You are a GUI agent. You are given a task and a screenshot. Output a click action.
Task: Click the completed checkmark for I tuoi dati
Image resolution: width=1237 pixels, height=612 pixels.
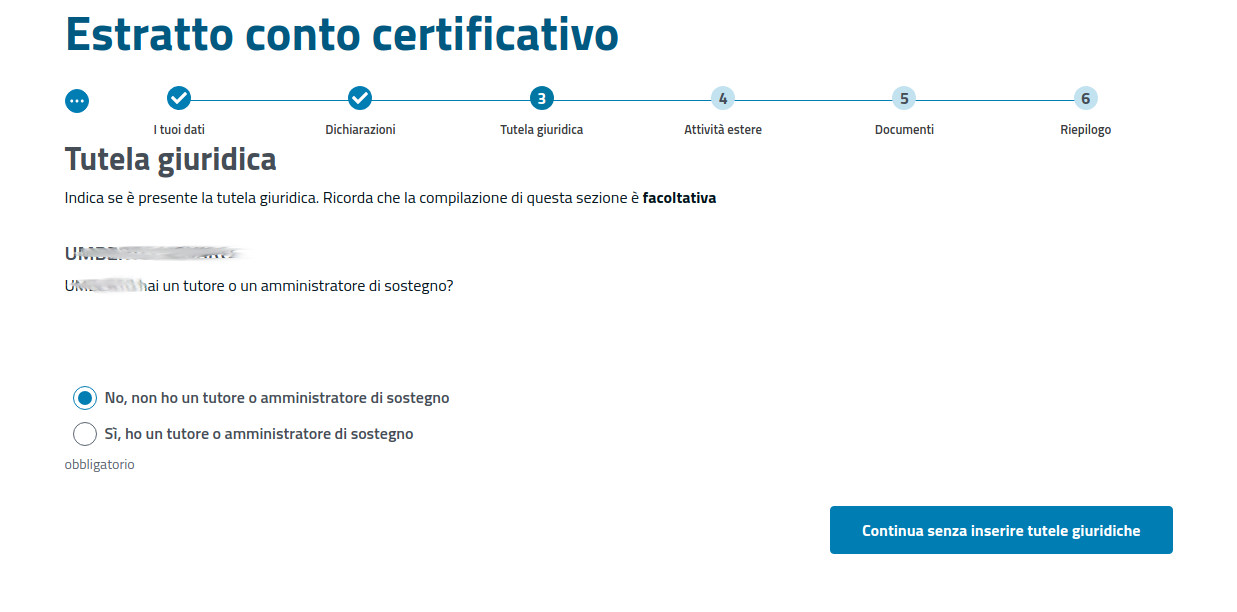(x=179, y=98)
